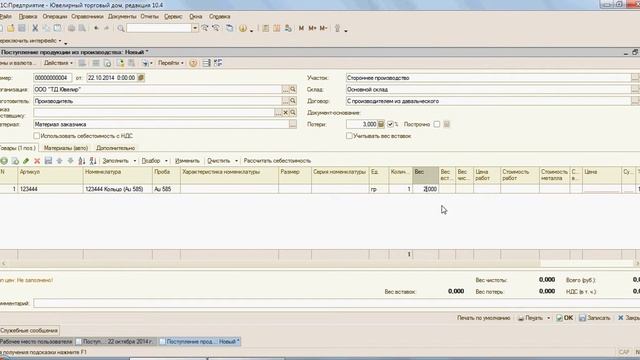Open the Calendar icon in main toolbar

tap(277, 28)
